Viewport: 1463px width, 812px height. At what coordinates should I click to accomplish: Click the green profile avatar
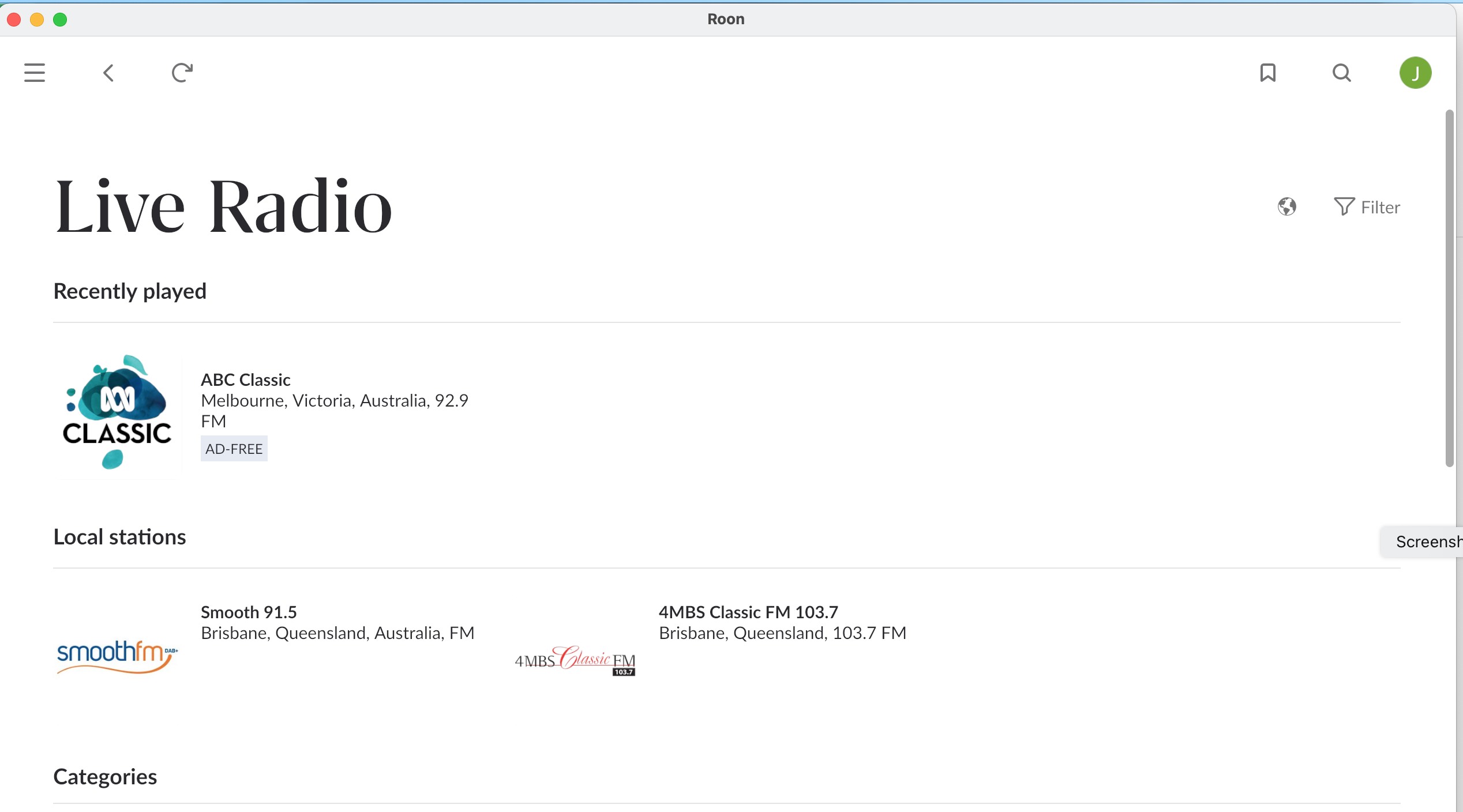pyautogui.click(x=1416, y=73)
